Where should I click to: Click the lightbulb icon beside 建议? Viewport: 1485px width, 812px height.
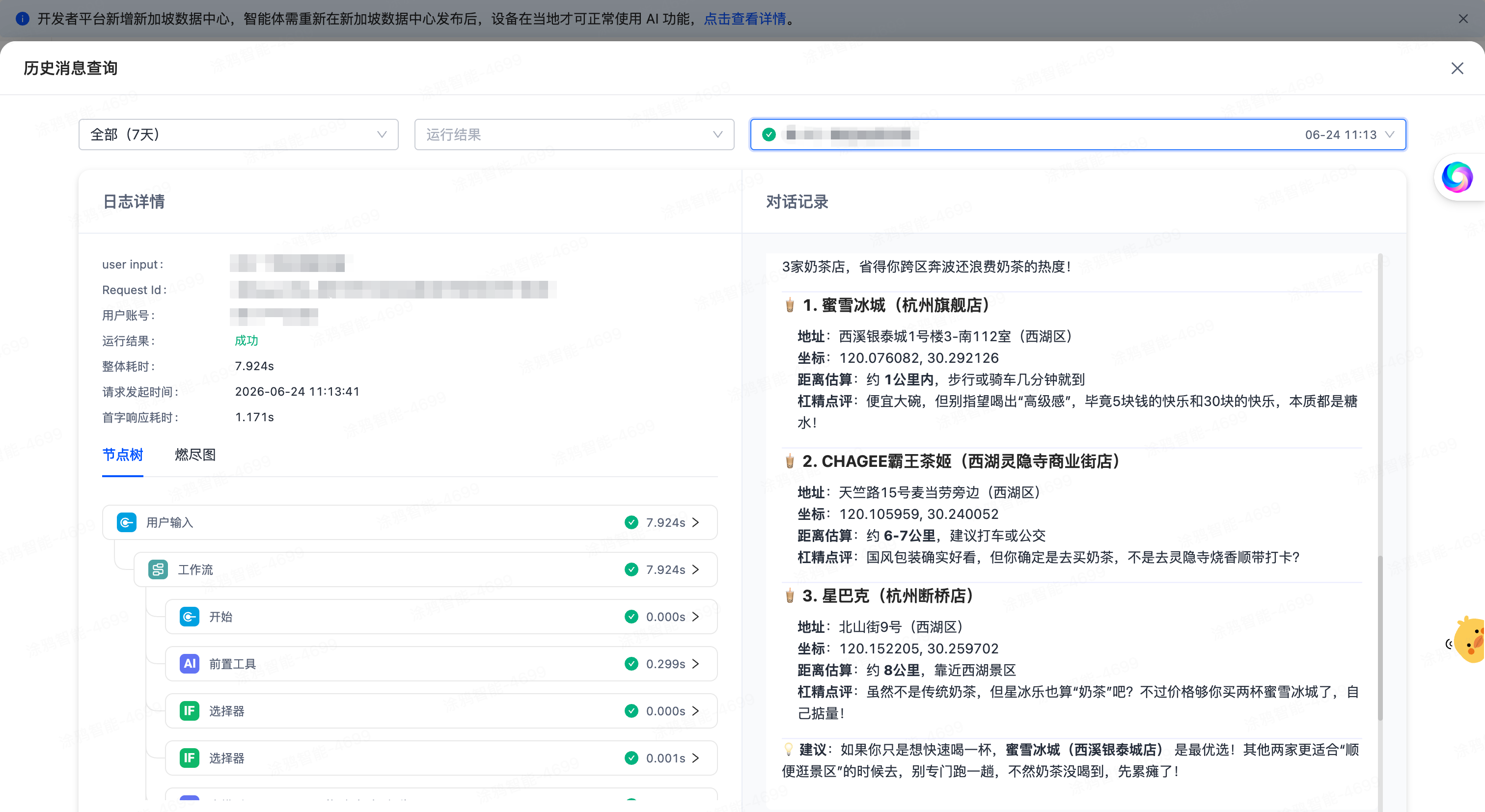[x=788, y=749]
